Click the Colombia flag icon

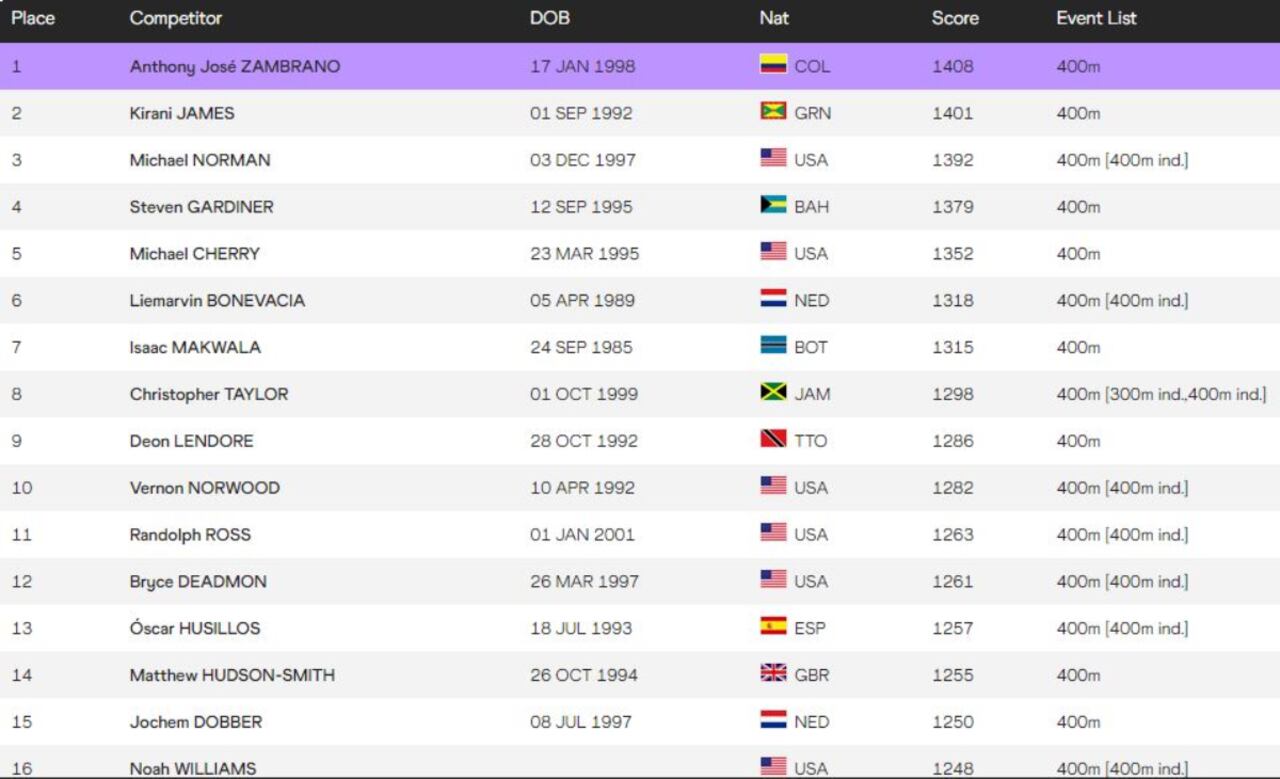click(773, 65)
